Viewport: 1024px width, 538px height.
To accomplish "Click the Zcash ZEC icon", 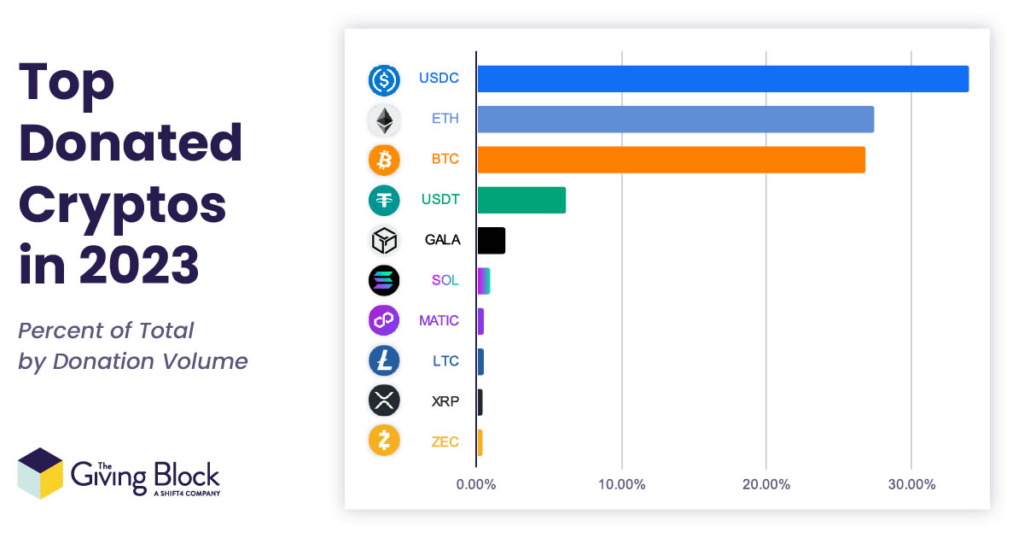I will (384, 441).
